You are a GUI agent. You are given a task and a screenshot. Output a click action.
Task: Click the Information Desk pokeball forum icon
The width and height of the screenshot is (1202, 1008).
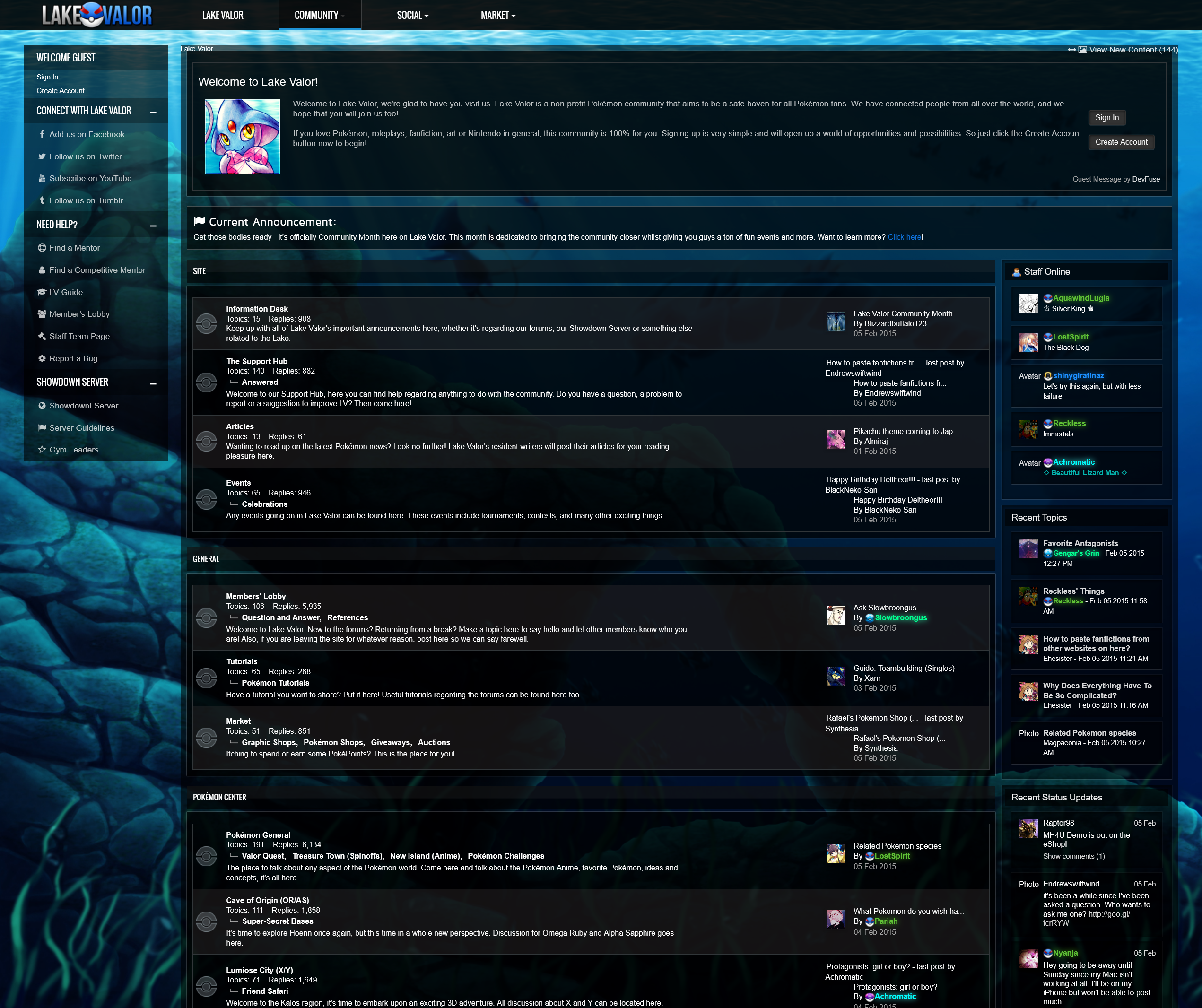click(206, 324)
